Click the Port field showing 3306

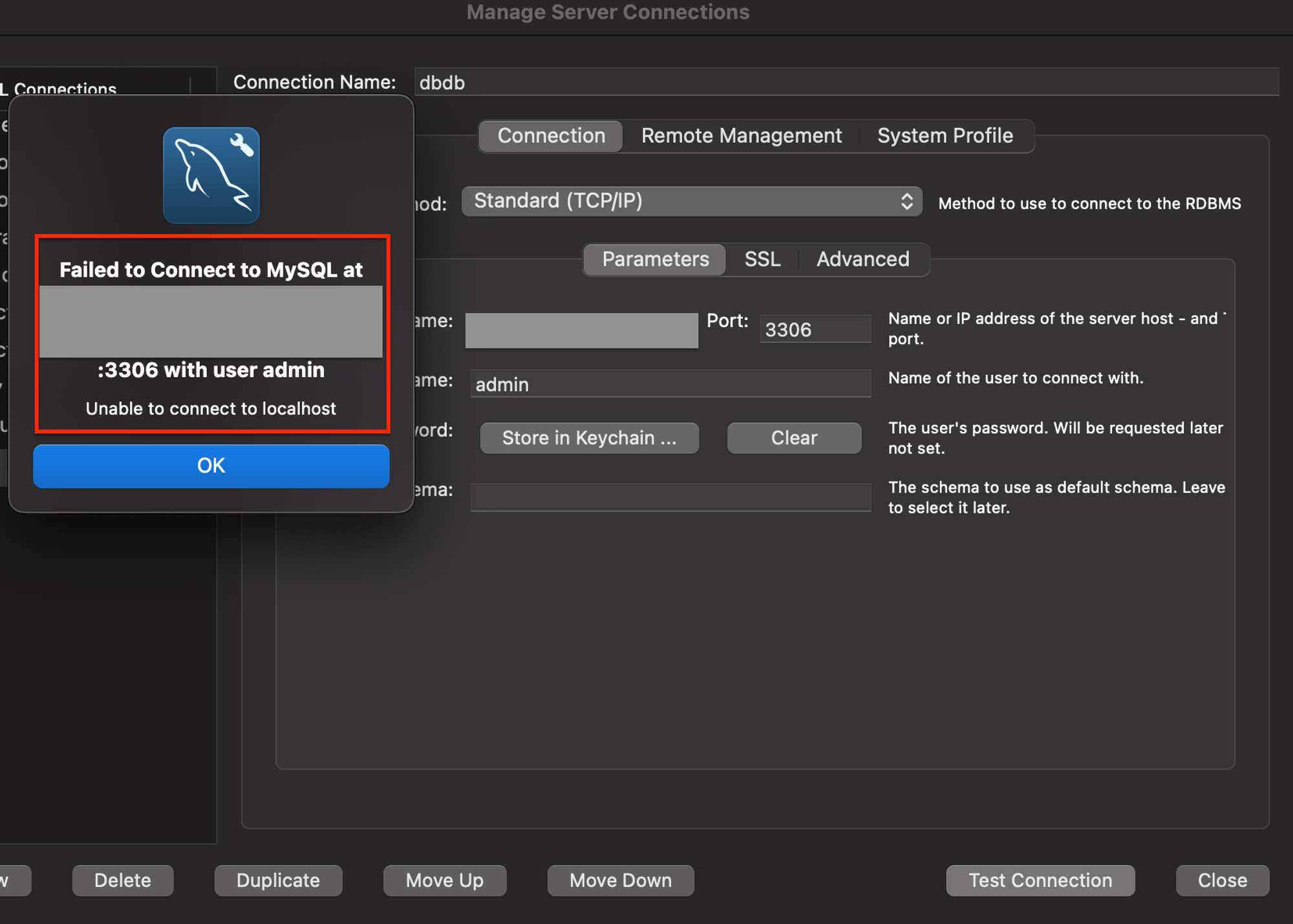tap(815, 330)
